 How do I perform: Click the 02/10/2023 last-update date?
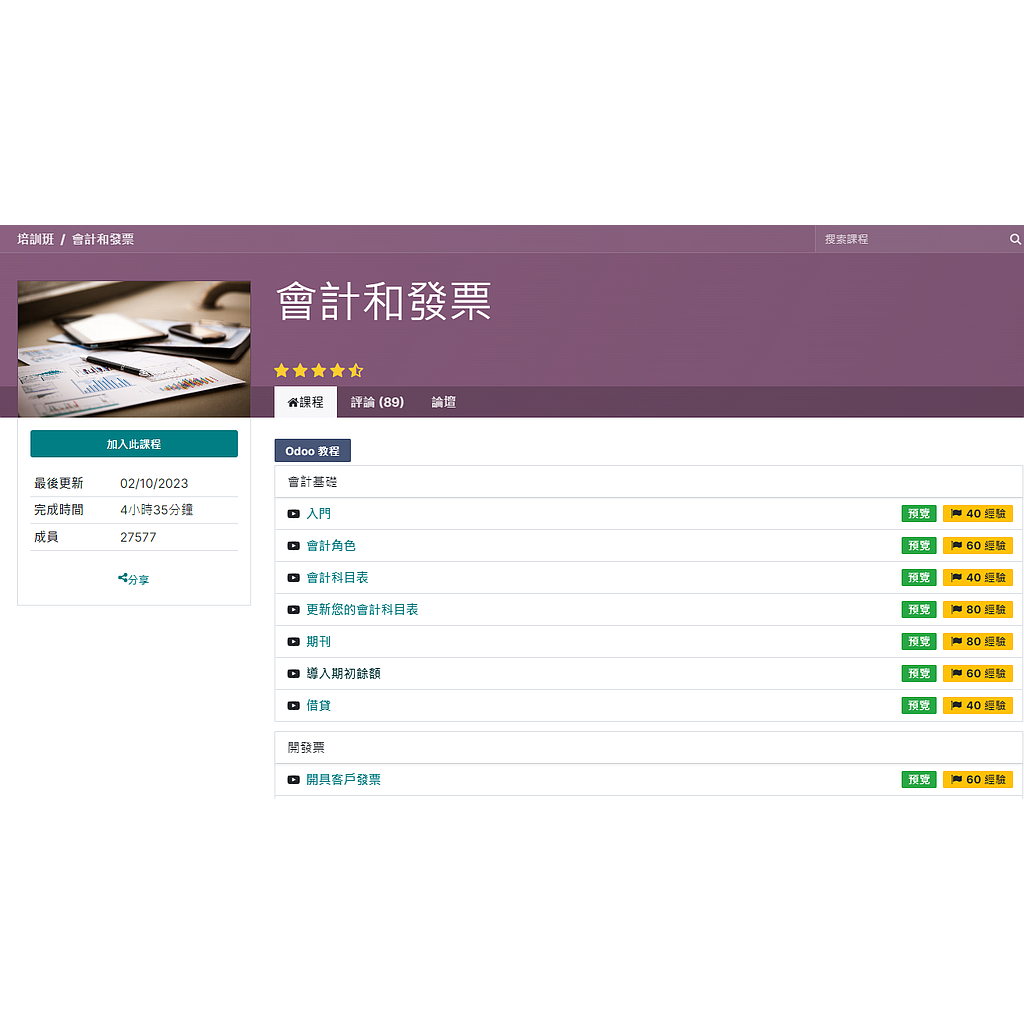click(154, 484)
